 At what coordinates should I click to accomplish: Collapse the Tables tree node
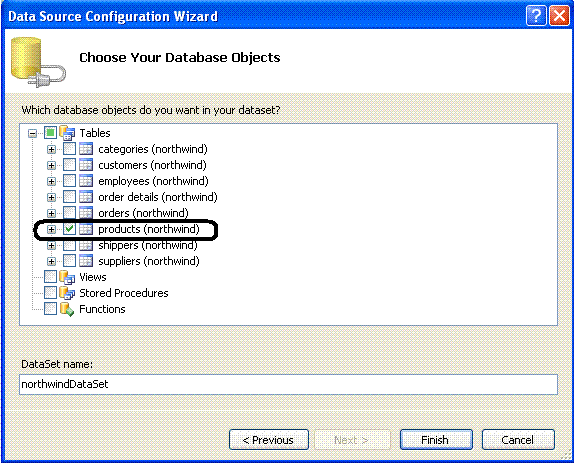pos(33,133)
